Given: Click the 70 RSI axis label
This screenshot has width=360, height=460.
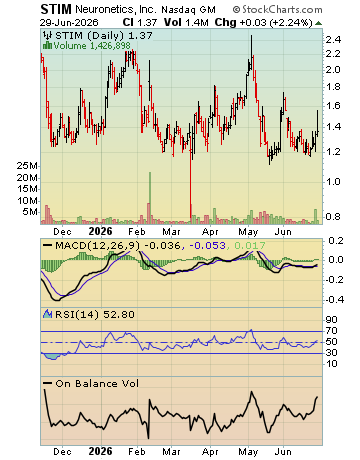Looking at the screenshot, I should click(x=332, y=331).
